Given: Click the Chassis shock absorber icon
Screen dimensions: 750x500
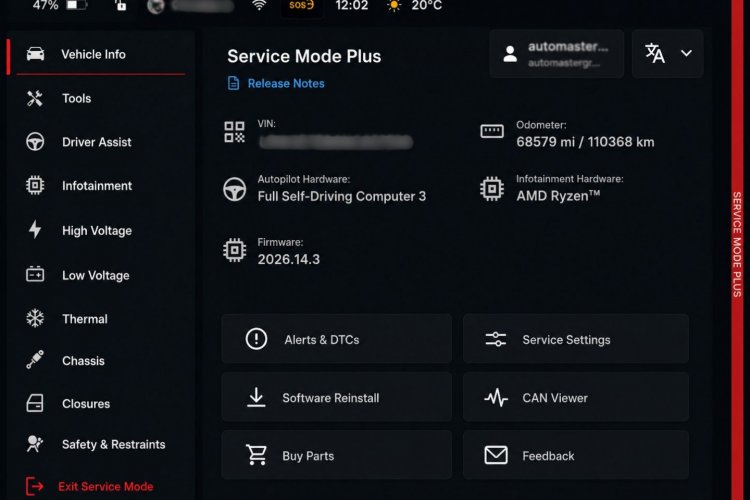Looking at the screenshot, I should (35, 360).
